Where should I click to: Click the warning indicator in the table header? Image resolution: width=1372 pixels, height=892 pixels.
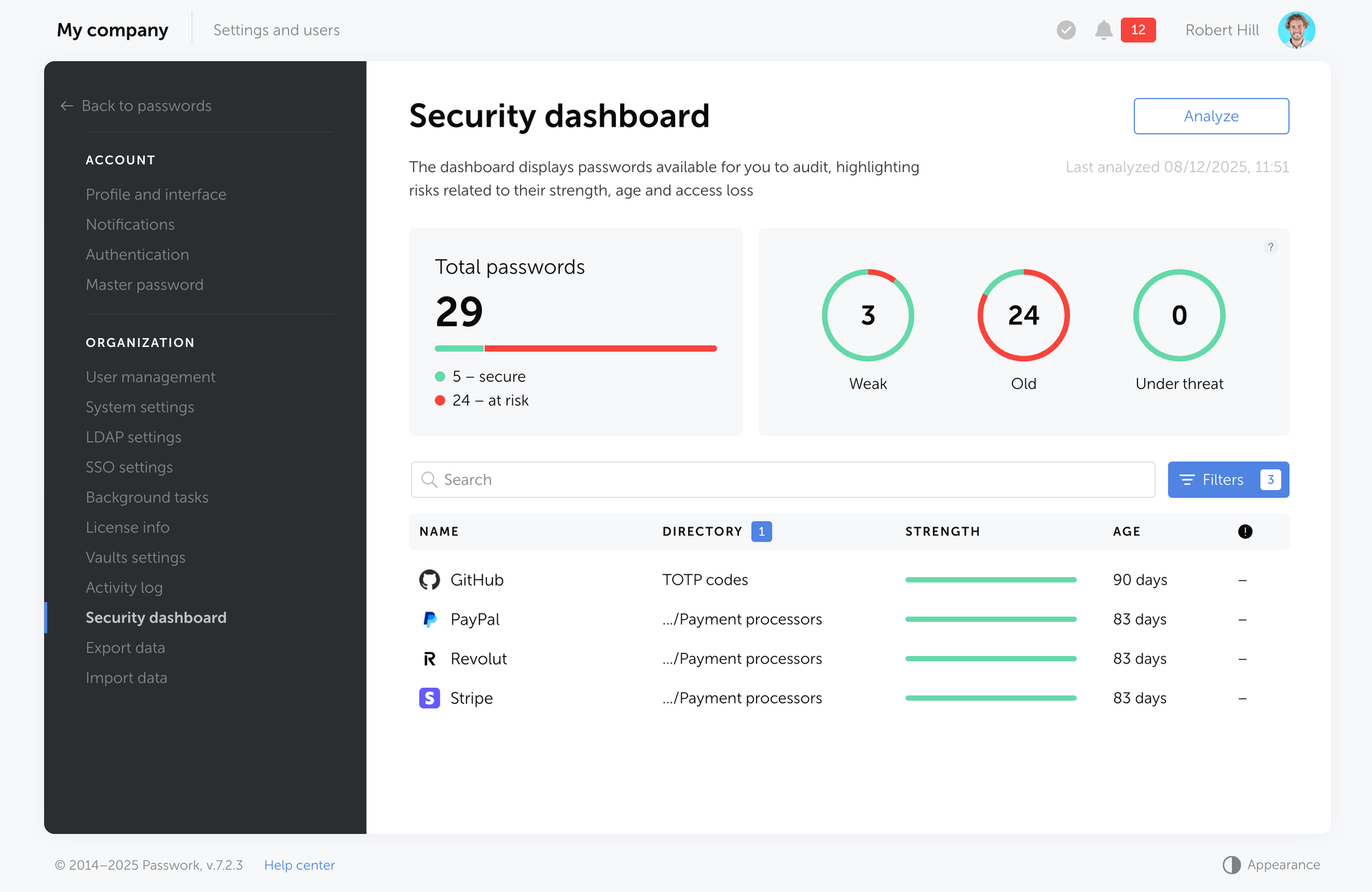[x=1246, y=531]
